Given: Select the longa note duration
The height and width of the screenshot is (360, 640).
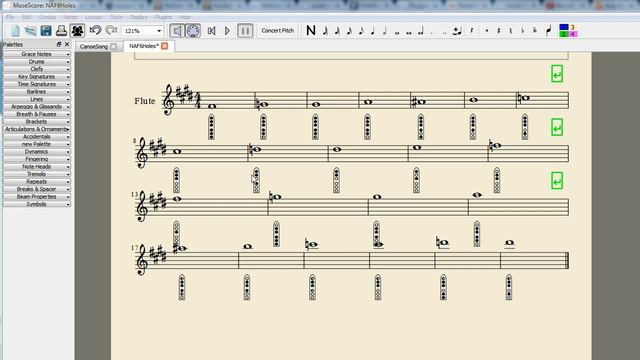Looking at the screenshot, I should coord(421,31).
